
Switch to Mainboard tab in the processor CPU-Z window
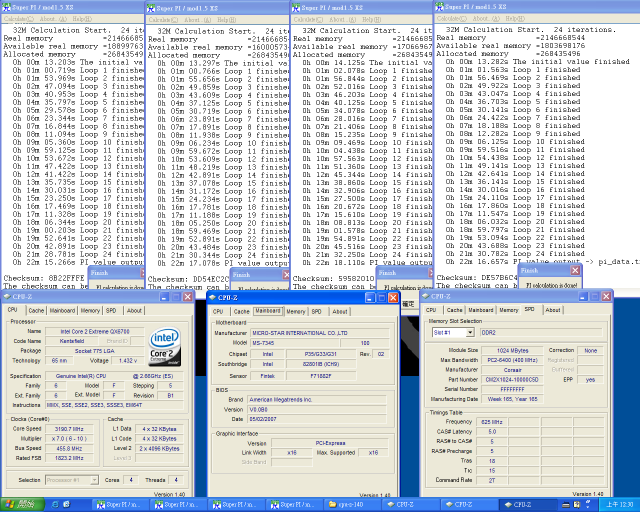[62, 310]
